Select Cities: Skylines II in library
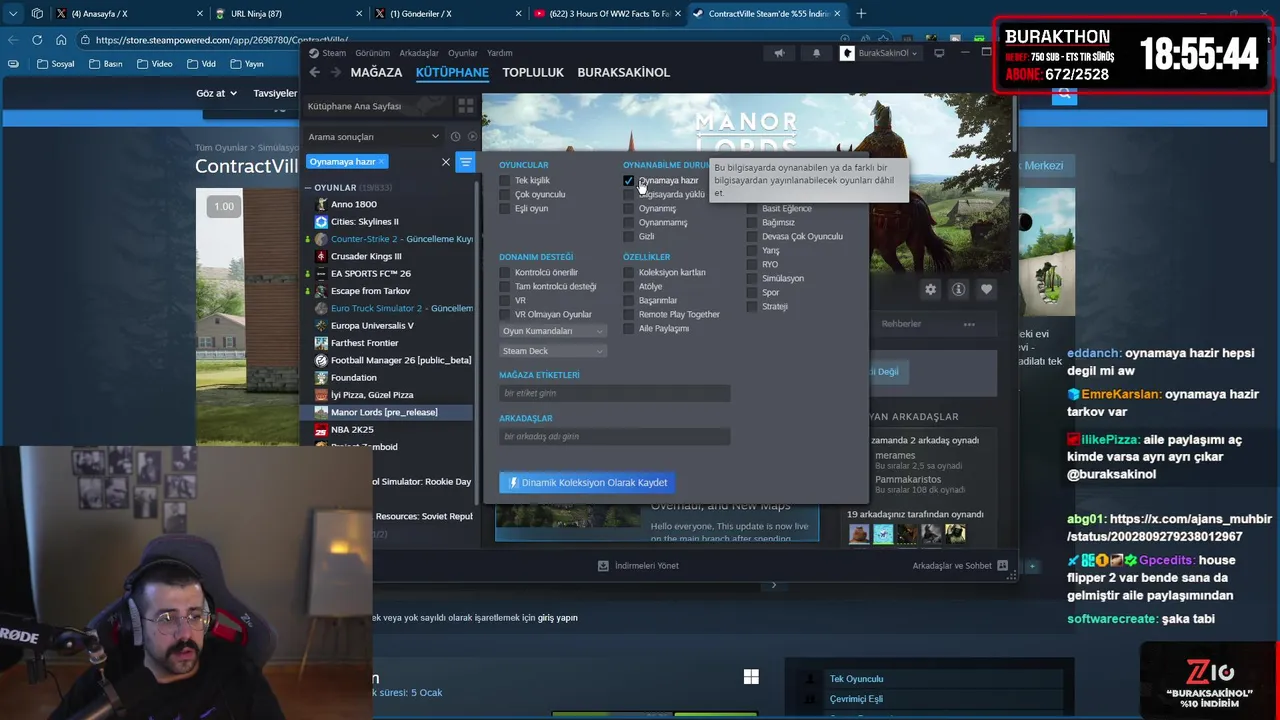 pyautogui.click(x=364, y=221)
